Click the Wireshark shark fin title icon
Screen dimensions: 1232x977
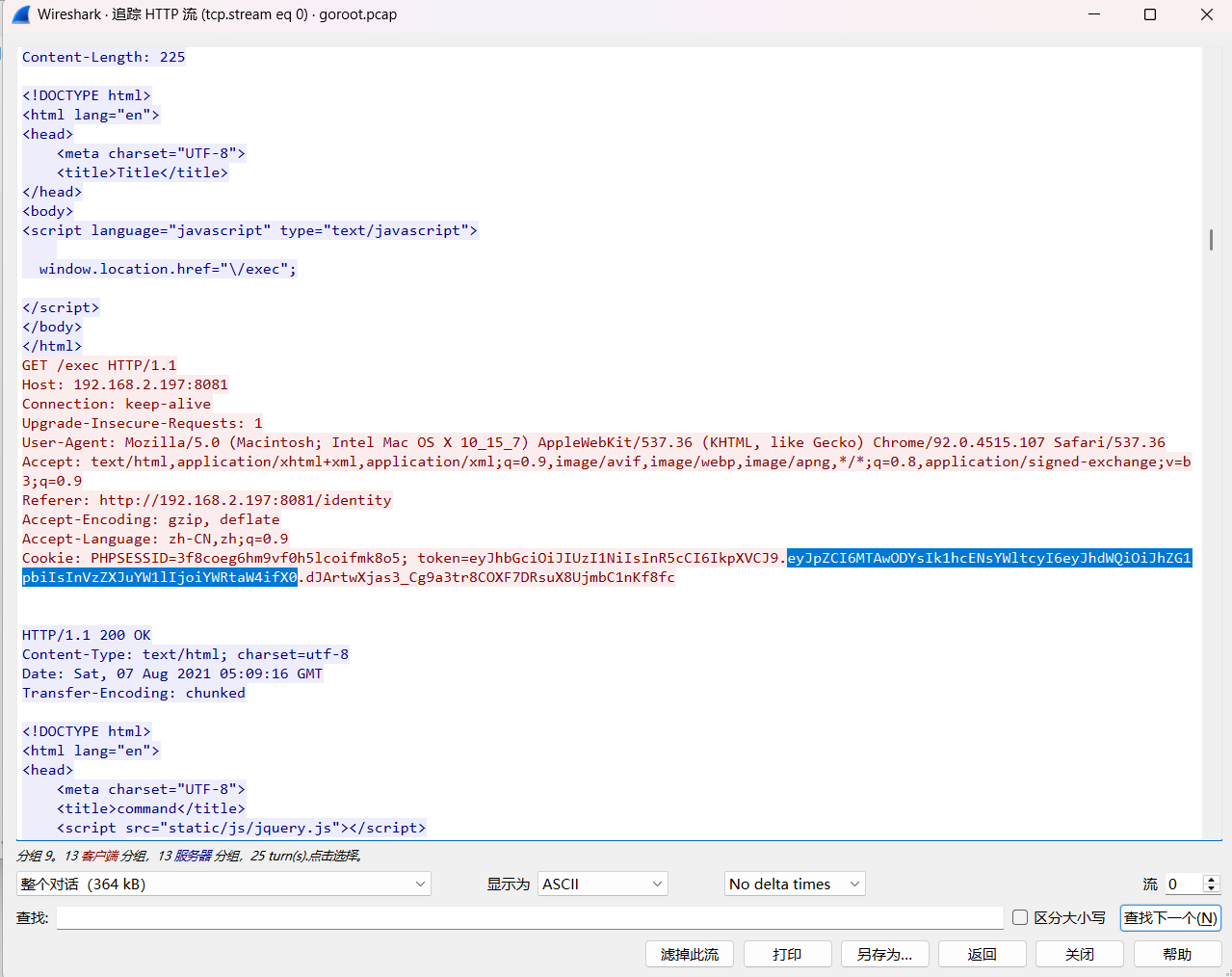click(20, 14)
